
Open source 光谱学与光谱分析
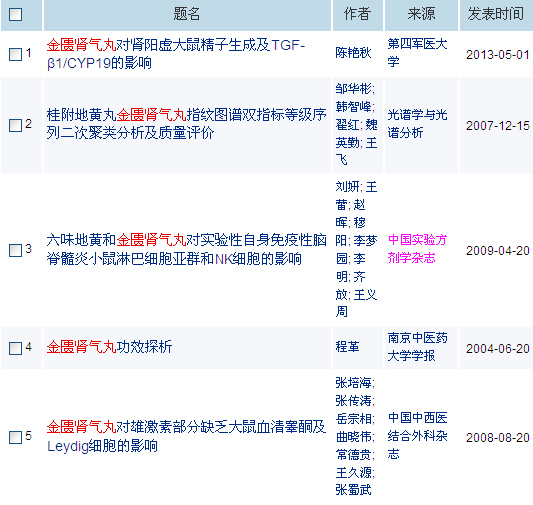[417, 124]
